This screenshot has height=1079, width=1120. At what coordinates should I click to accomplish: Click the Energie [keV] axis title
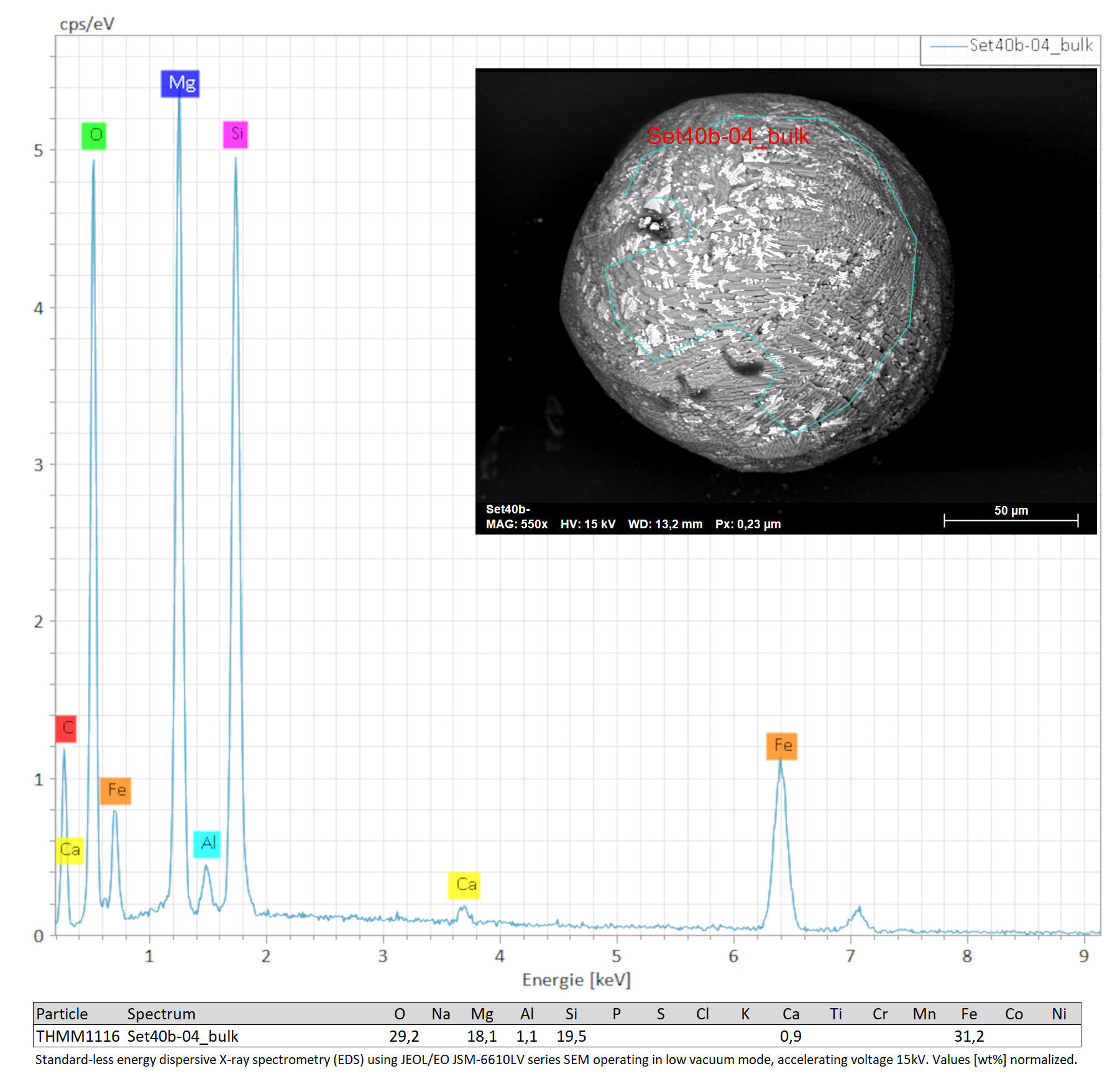576,980
